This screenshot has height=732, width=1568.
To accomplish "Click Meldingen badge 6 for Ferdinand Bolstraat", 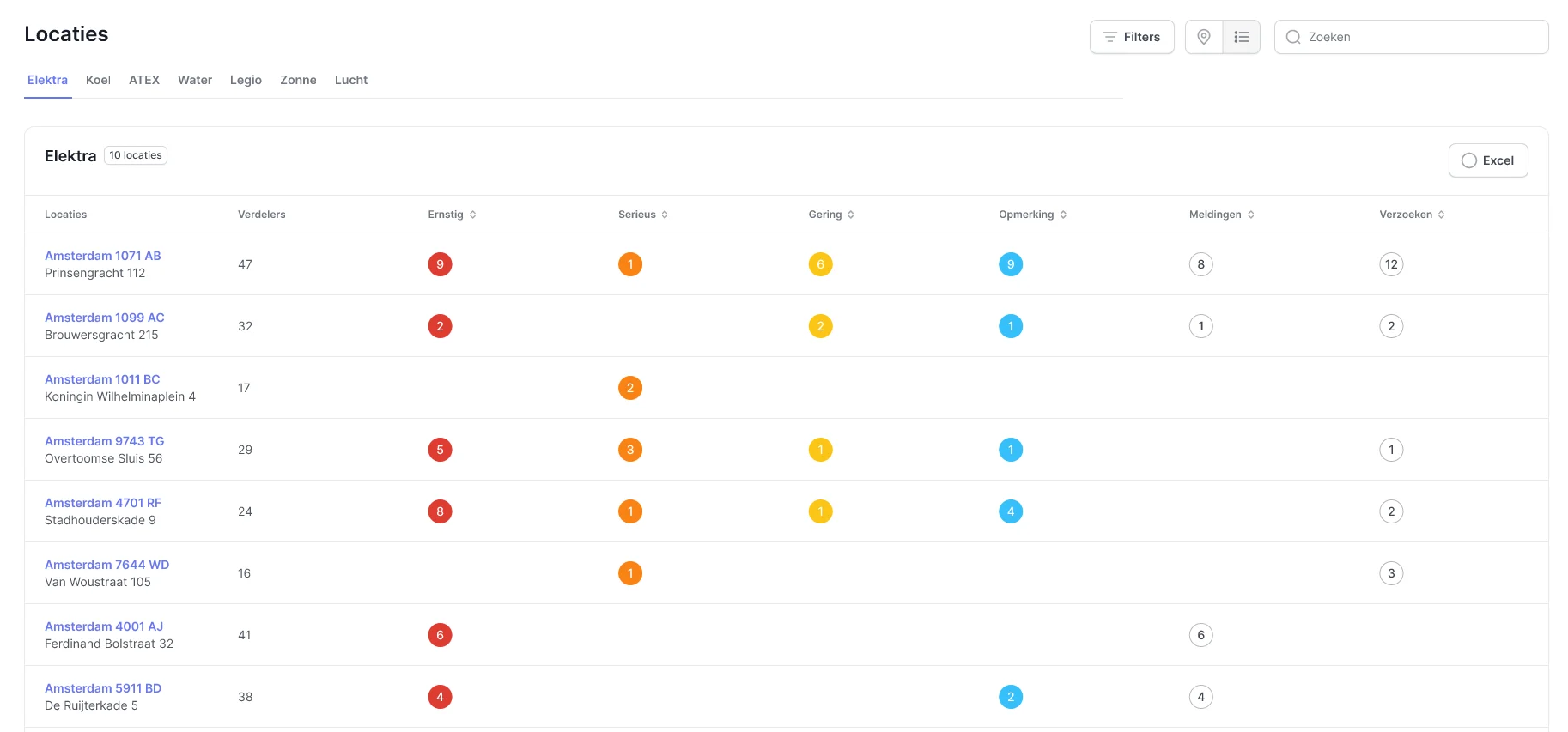I will [1200, 635].
